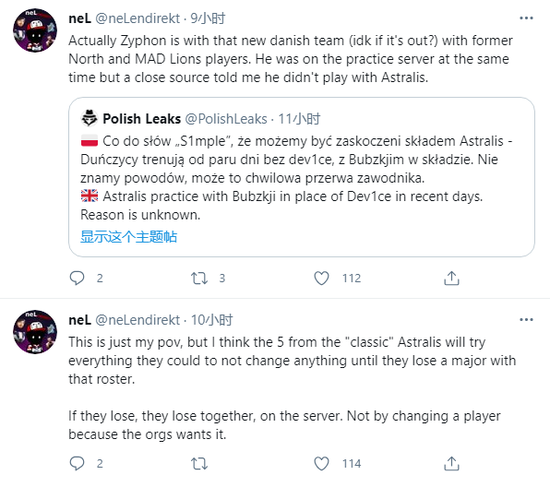Open the 10小时 timestamp of second tweet
Viewport: 550px width, 487px height.
click(212, 320)
